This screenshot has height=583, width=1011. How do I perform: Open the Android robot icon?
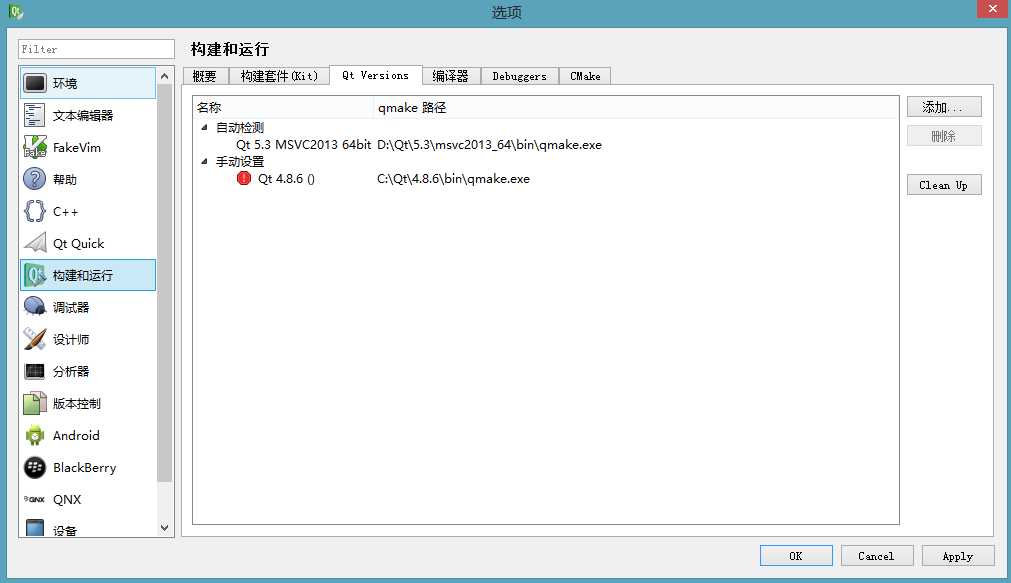click(x=35, y=435)
